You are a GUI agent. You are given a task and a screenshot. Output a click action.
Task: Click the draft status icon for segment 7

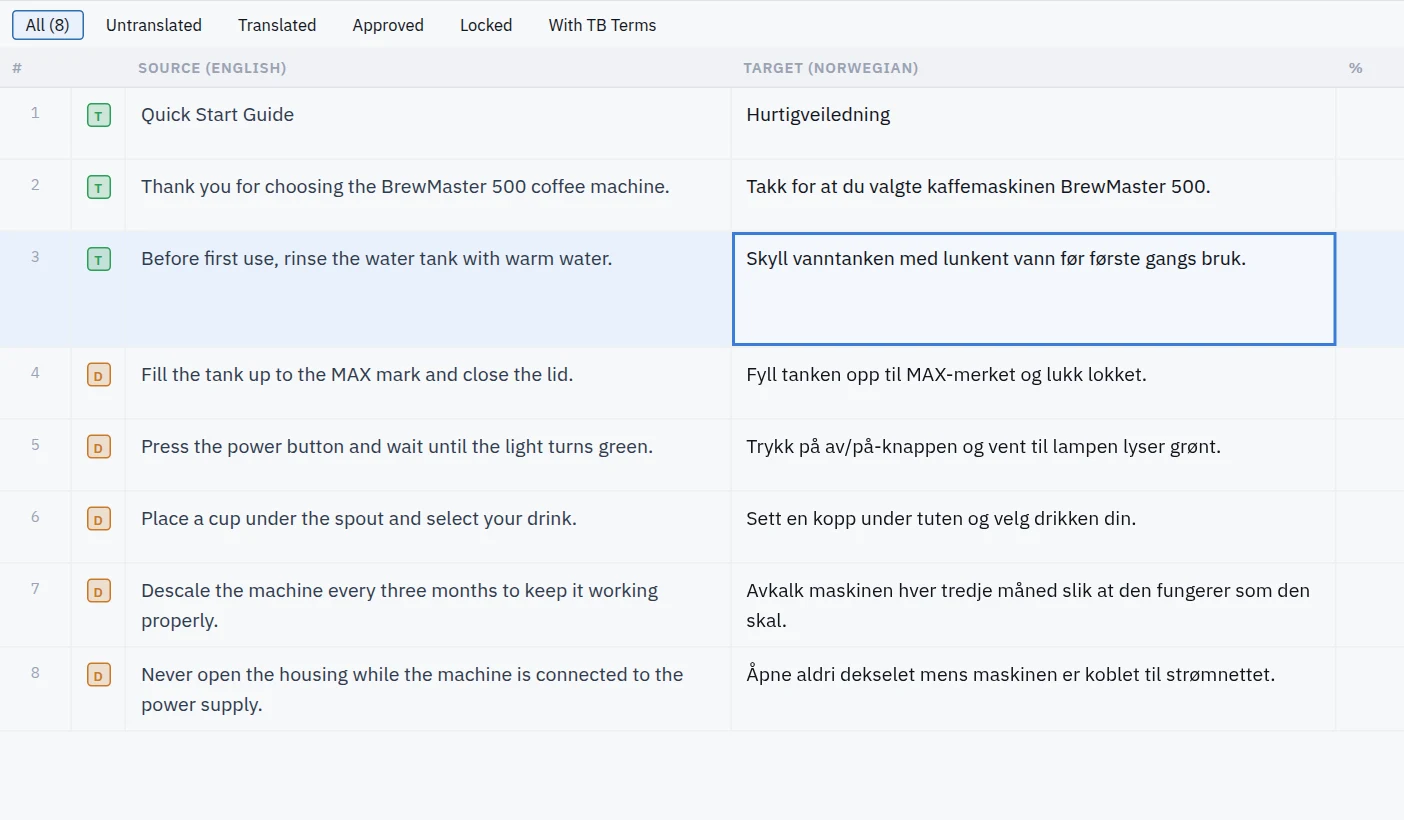(98, 592)
